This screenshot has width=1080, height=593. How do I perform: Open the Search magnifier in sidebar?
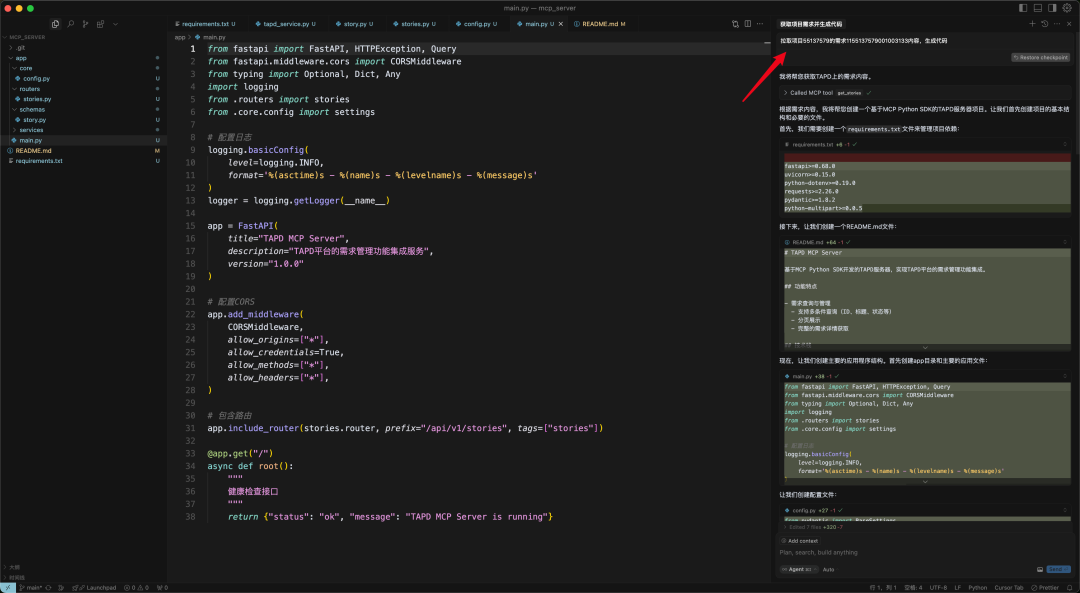point(70,24)
